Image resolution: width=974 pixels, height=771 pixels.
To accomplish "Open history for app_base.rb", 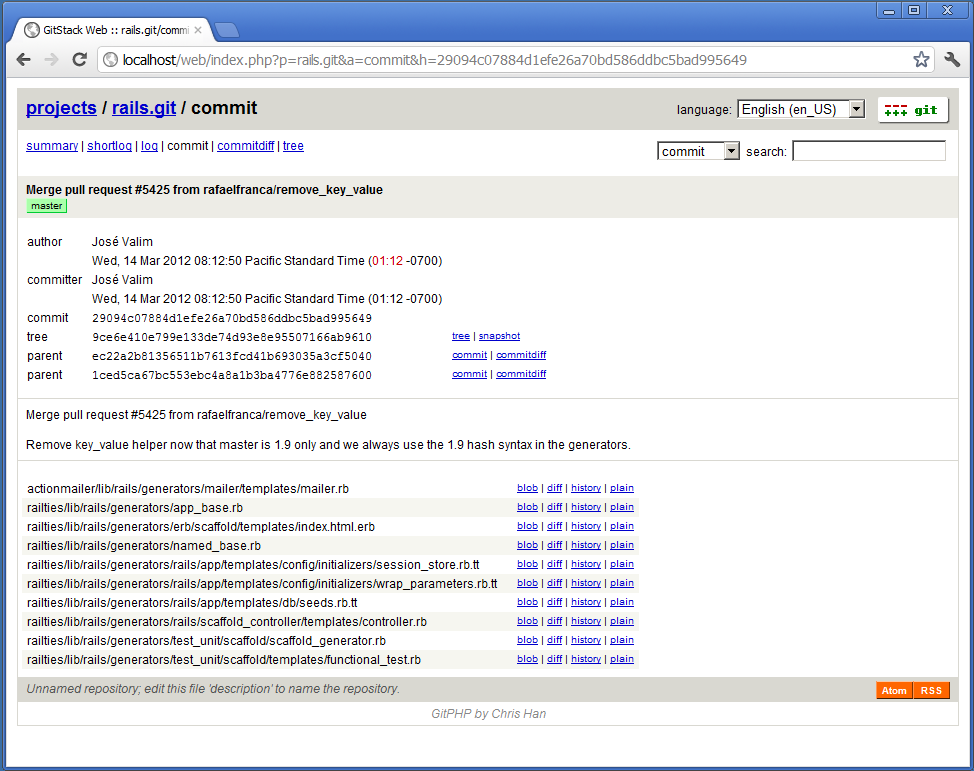I will (586, 506).
